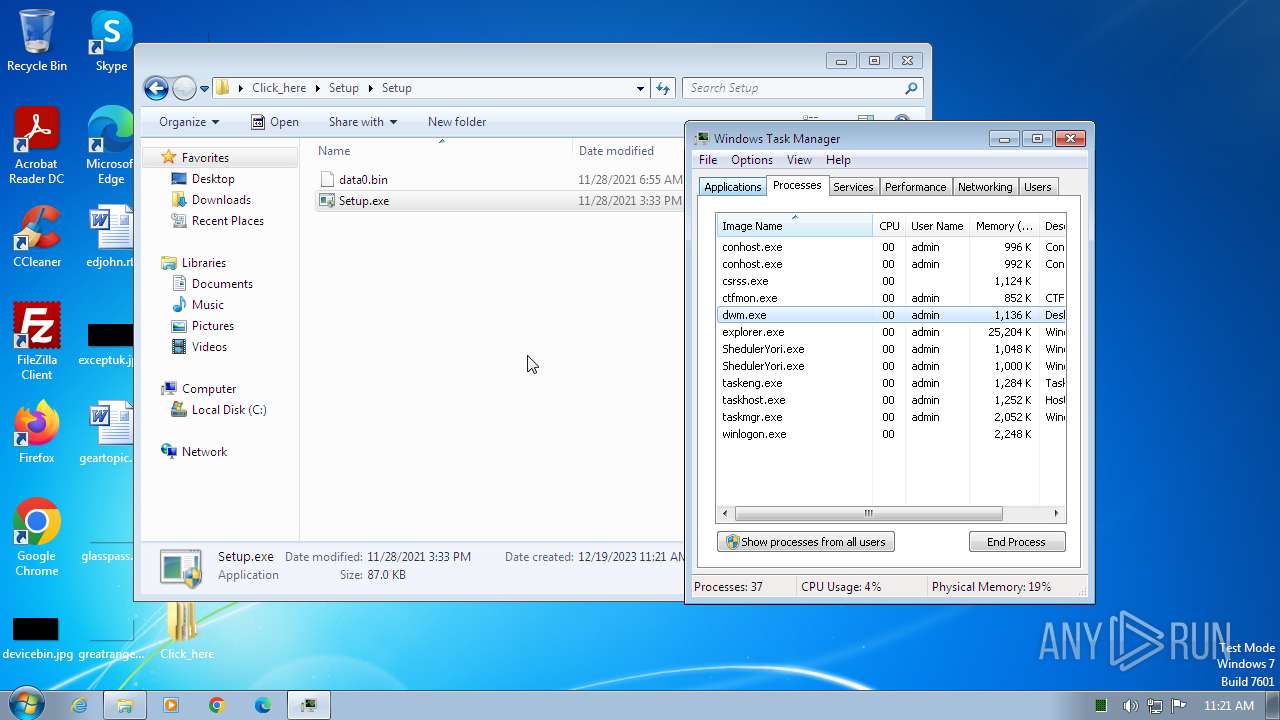
Task: Click the Refresh button beside address bar
Action: [x=663, y=88]
